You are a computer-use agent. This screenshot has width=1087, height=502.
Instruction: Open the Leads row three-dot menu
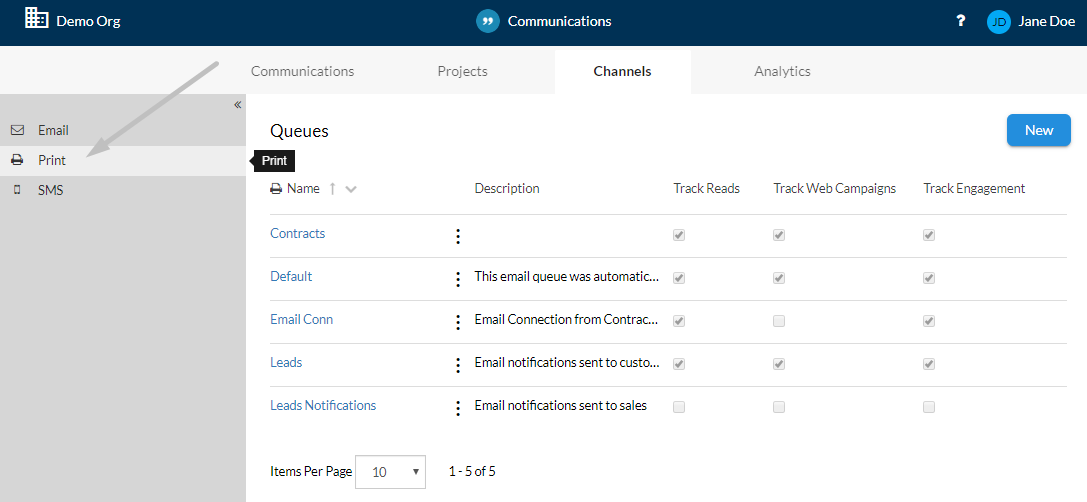458,365
